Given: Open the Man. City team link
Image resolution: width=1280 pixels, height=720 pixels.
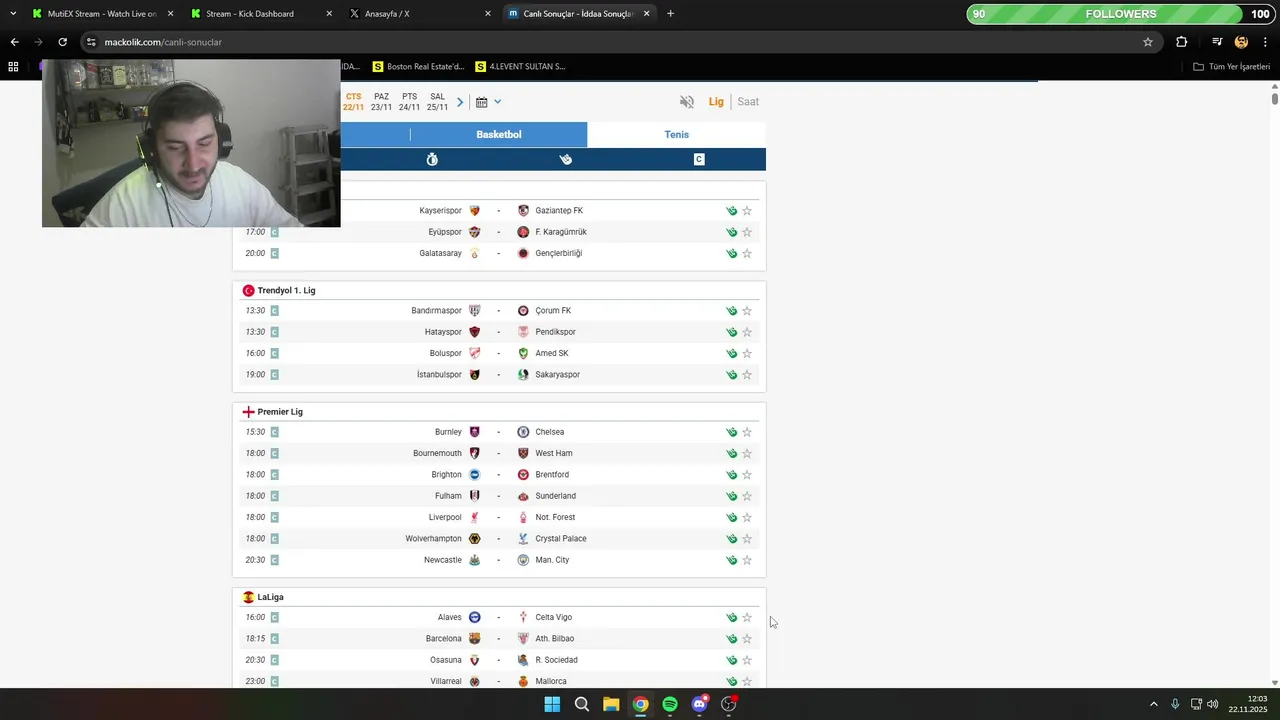Looking at the screenshot, I should pos(552,560).
